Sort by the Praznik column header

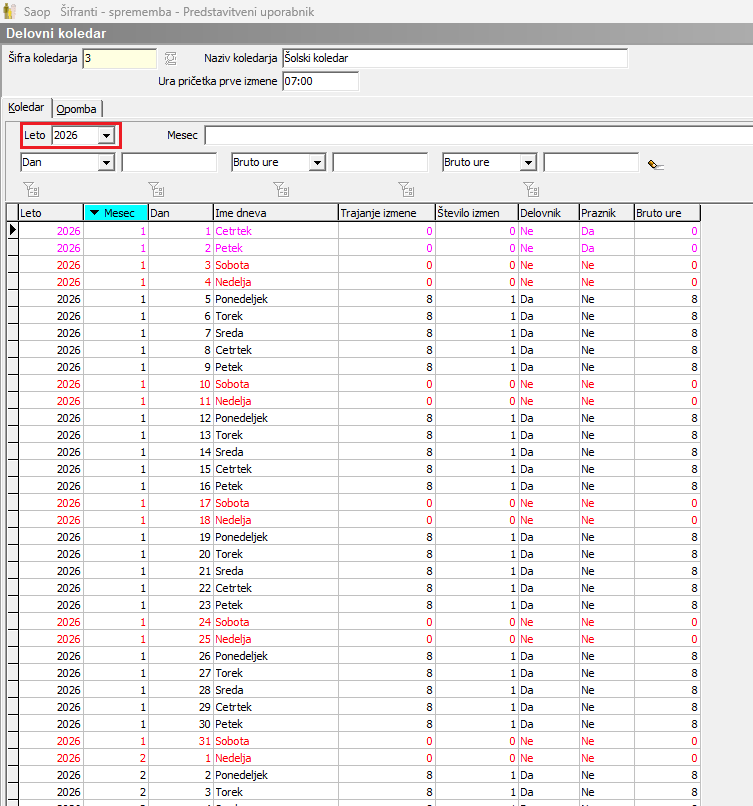[x=607, y=213]
